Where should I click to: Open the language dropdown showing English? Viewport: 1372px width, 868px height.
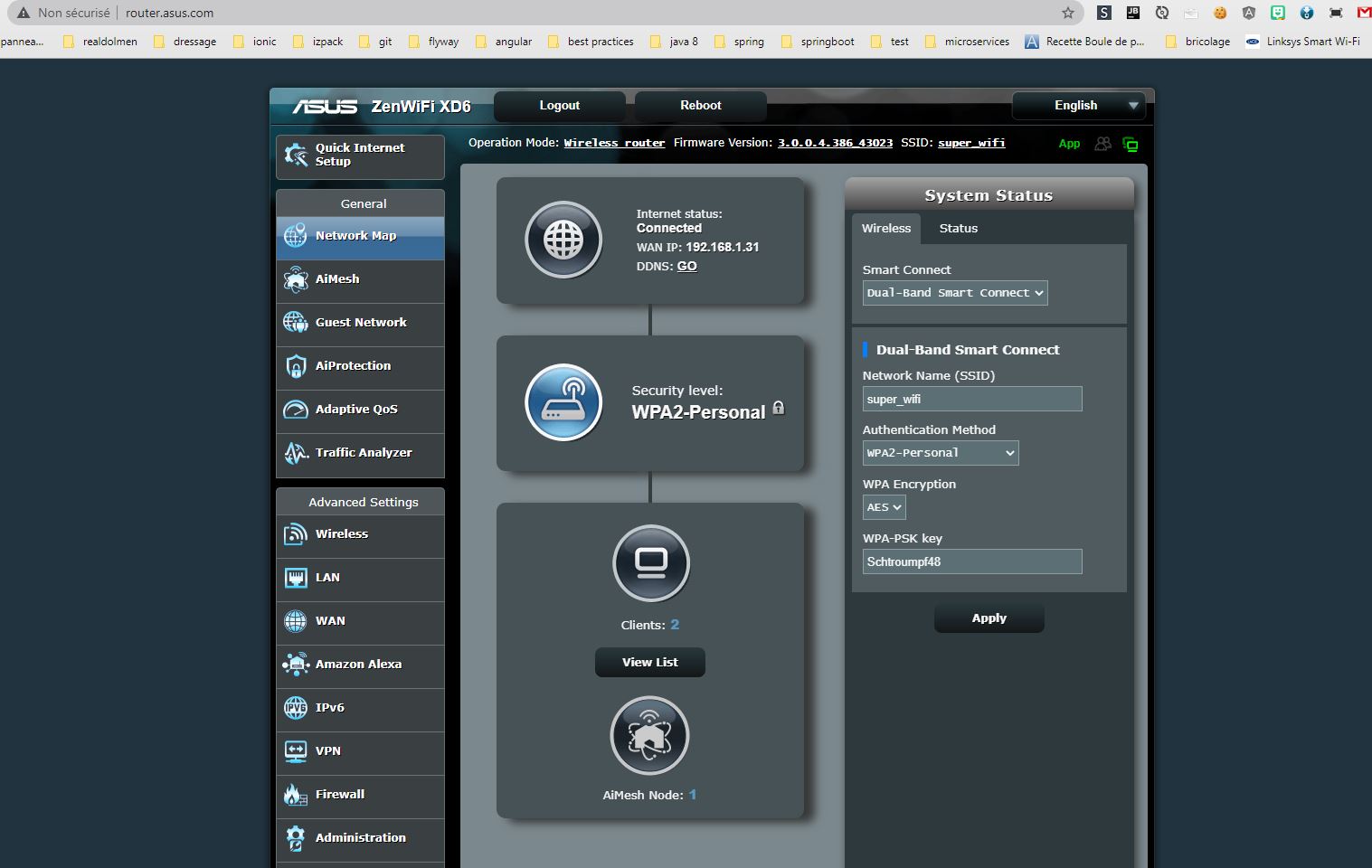coord(1079,106)
